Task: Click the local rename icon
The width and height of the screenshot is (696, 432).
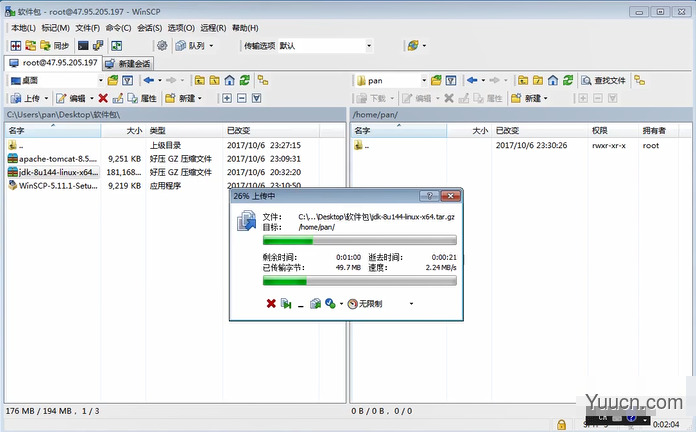Action: pyautogui.click(x=118, y=98)
